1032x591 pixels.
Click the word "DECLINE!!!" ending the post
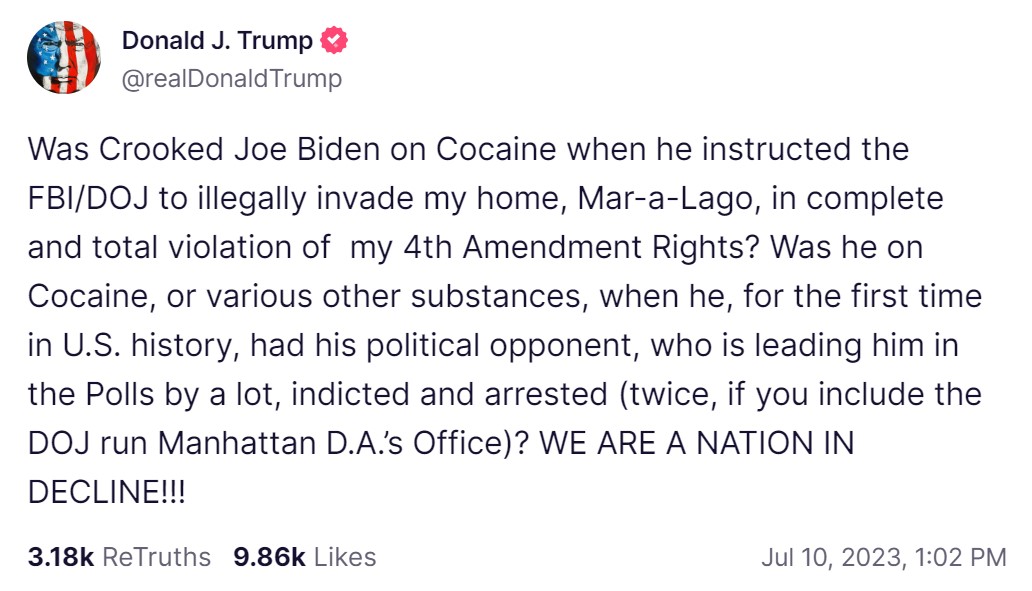point(107,493)
